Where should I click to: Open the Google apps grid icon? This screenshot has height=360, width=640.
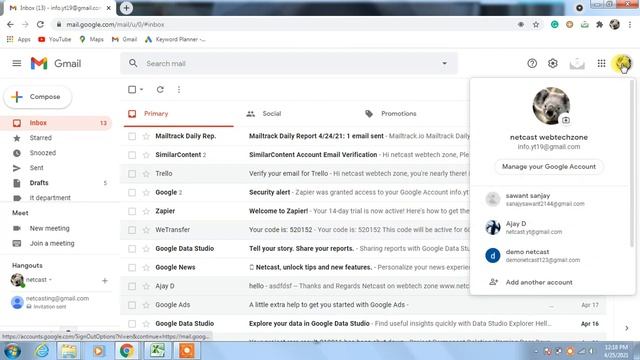pos(601,63)
